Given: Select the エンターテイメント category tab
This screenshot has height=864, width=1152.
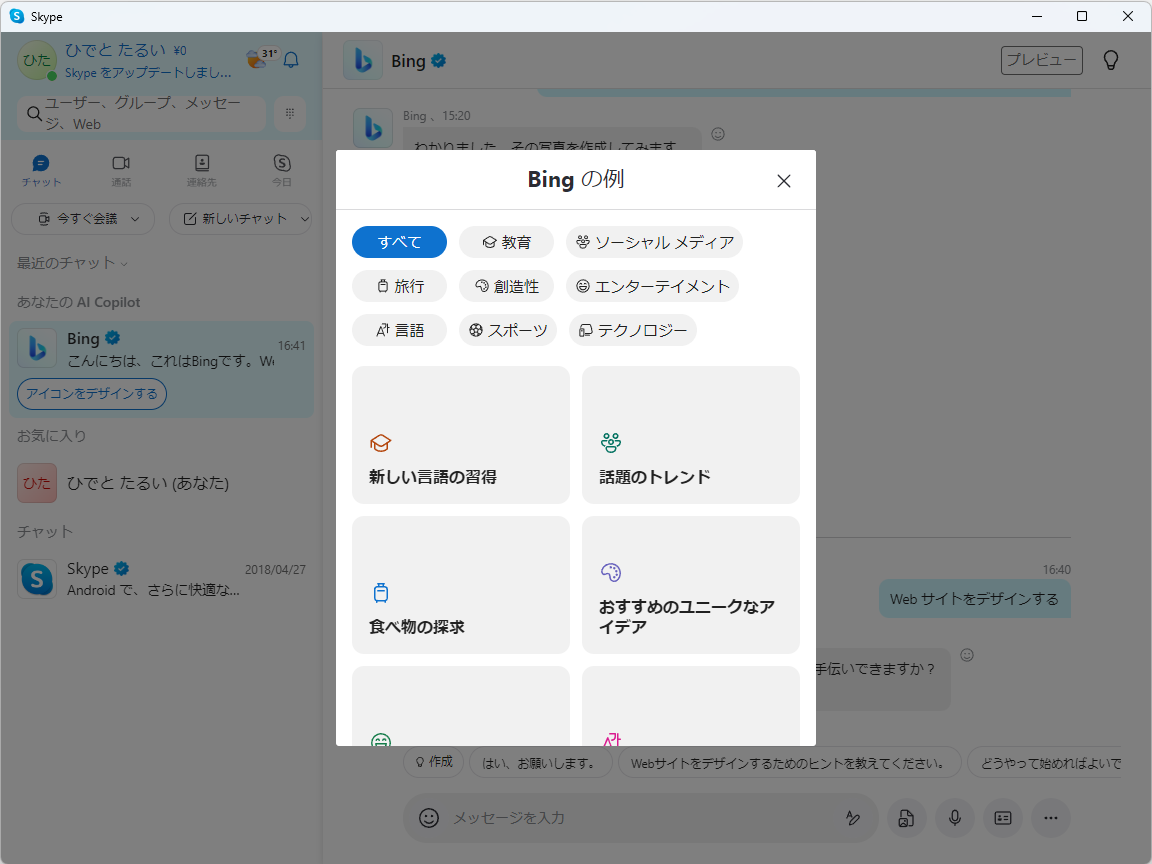Looking at the screenshot, I should pos(652,286).
